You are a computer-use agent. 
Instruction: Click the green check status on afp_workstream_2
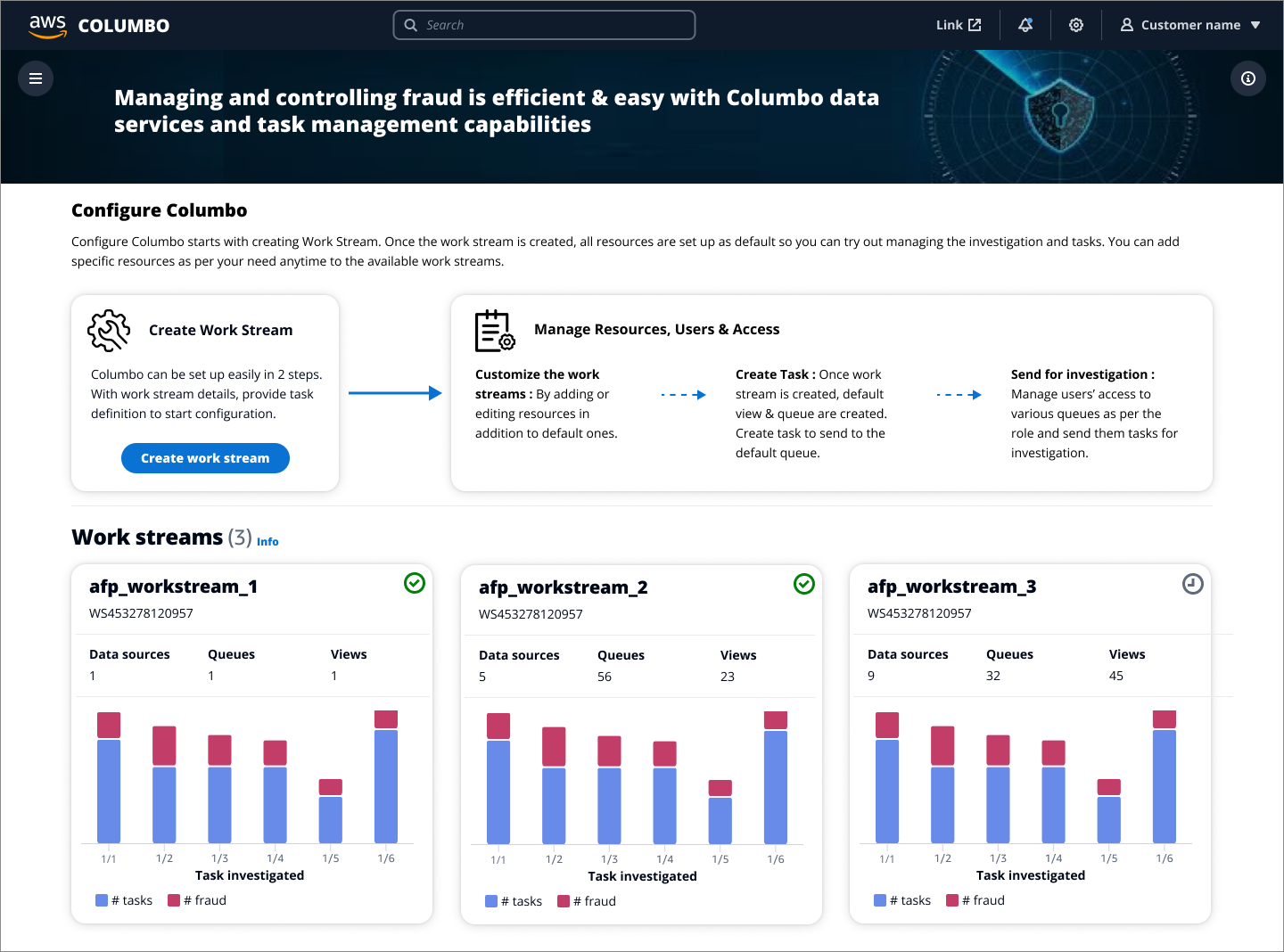tap(804, 584)
